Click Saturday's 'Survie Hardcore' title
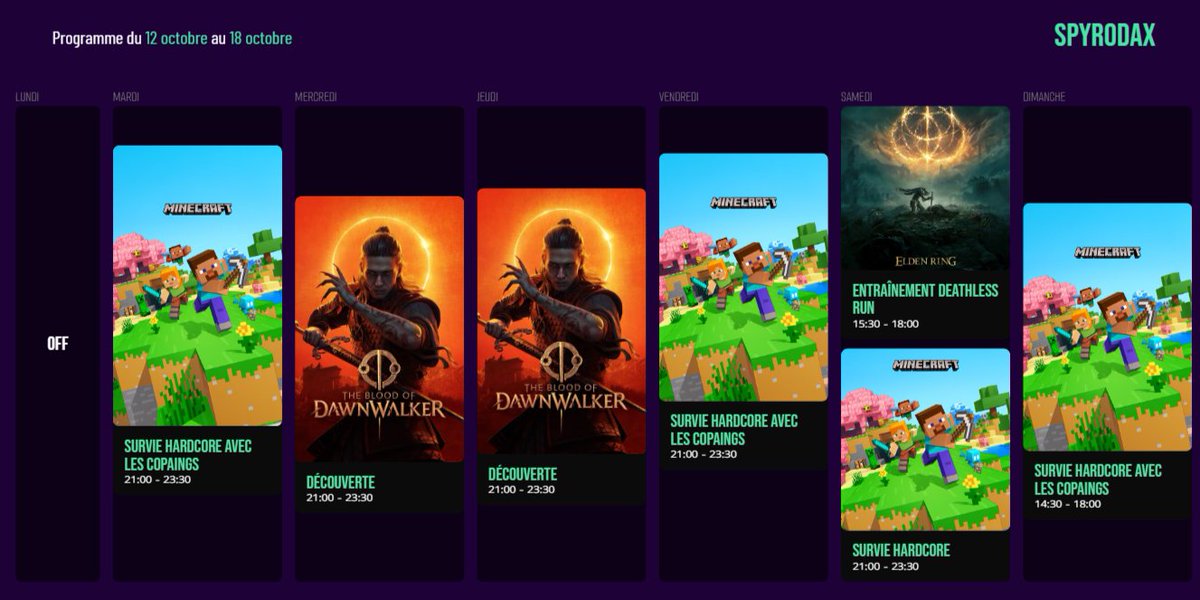The width and height of the screenshot is (1200, 600). pyautogui.click(x=901, y=551)
